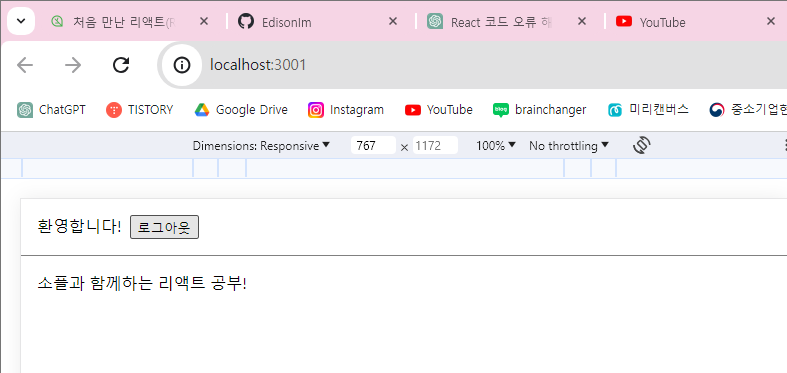Switch to the YouTube tab
The height and width of the screenshot is (373, 787).
pos(697,22)
